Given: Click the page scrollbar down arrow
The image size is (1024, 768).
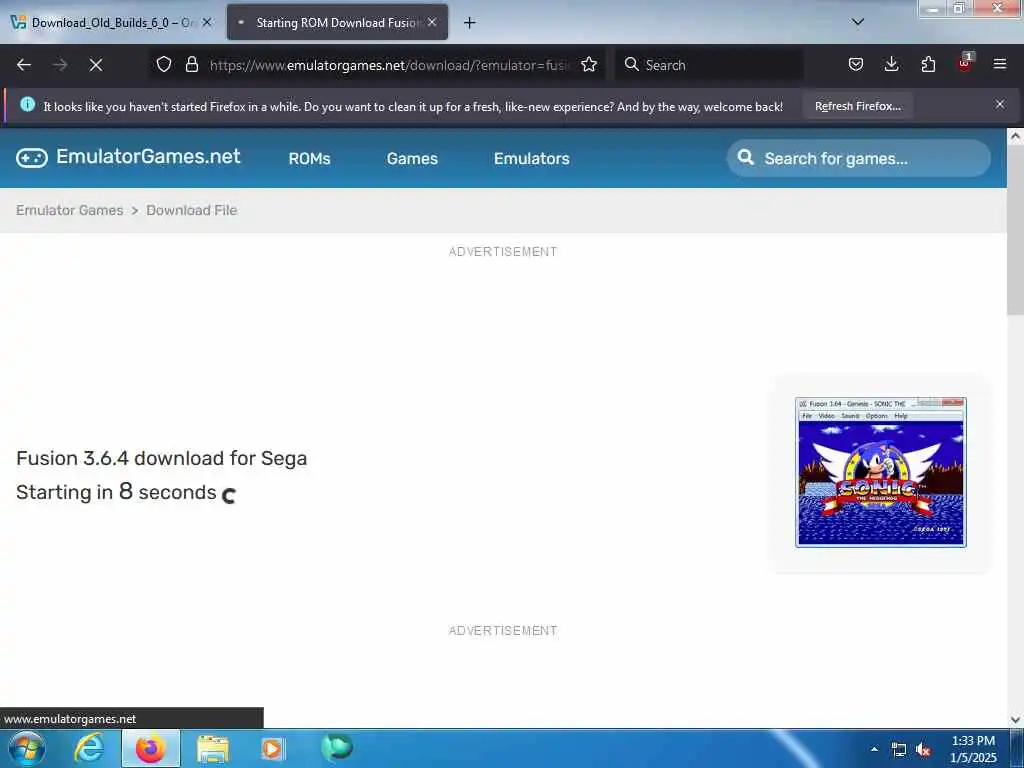Looking at the screenshot, I should [1015, 720].
